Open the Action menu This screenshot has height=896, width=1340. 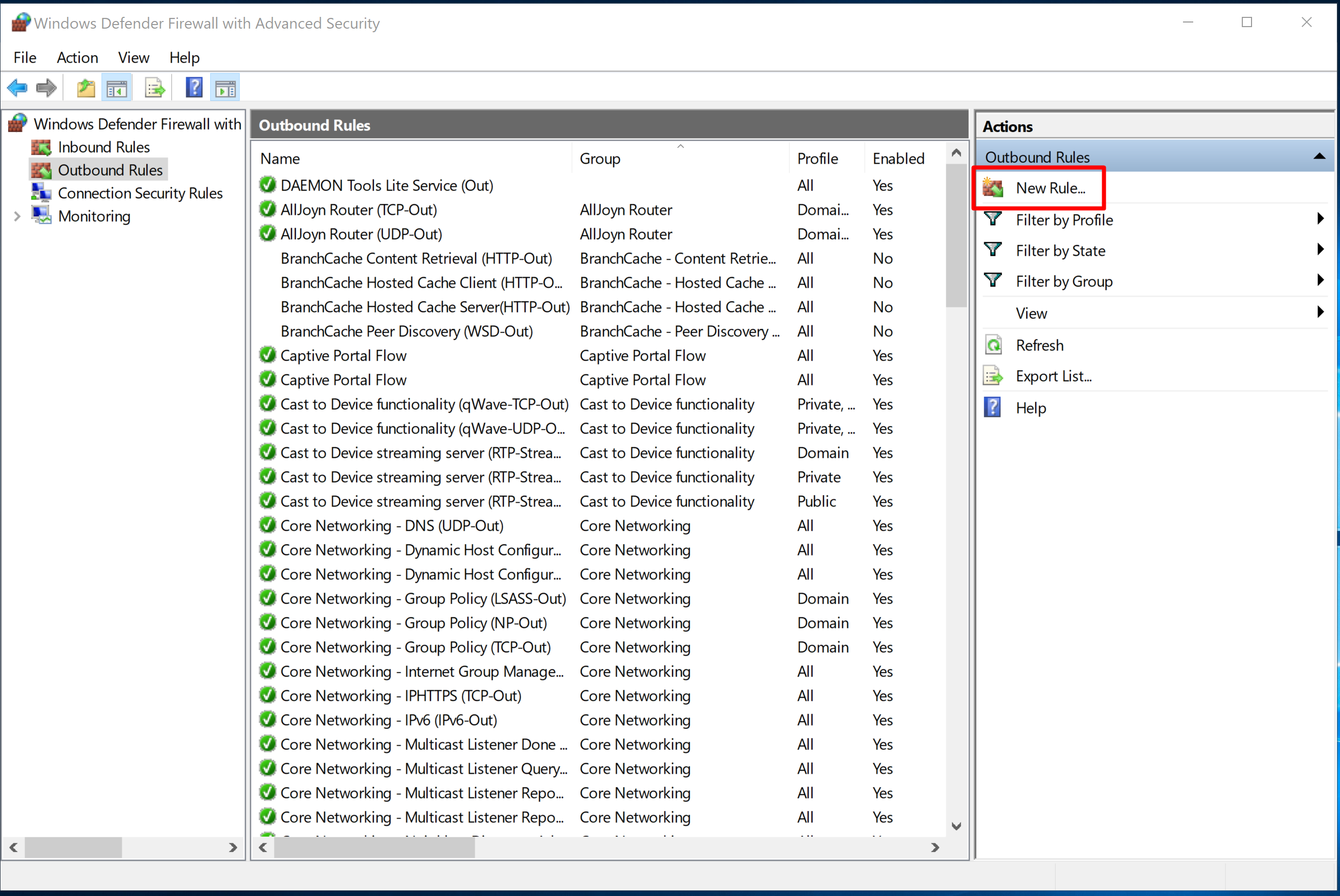[77, 58]
